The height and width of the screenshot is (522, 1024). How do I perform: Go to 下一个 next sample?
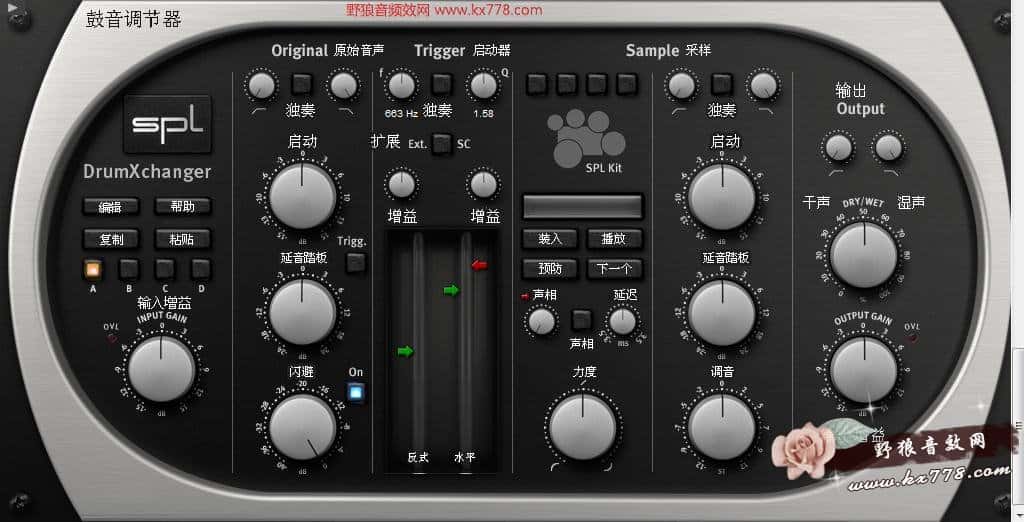614,269
